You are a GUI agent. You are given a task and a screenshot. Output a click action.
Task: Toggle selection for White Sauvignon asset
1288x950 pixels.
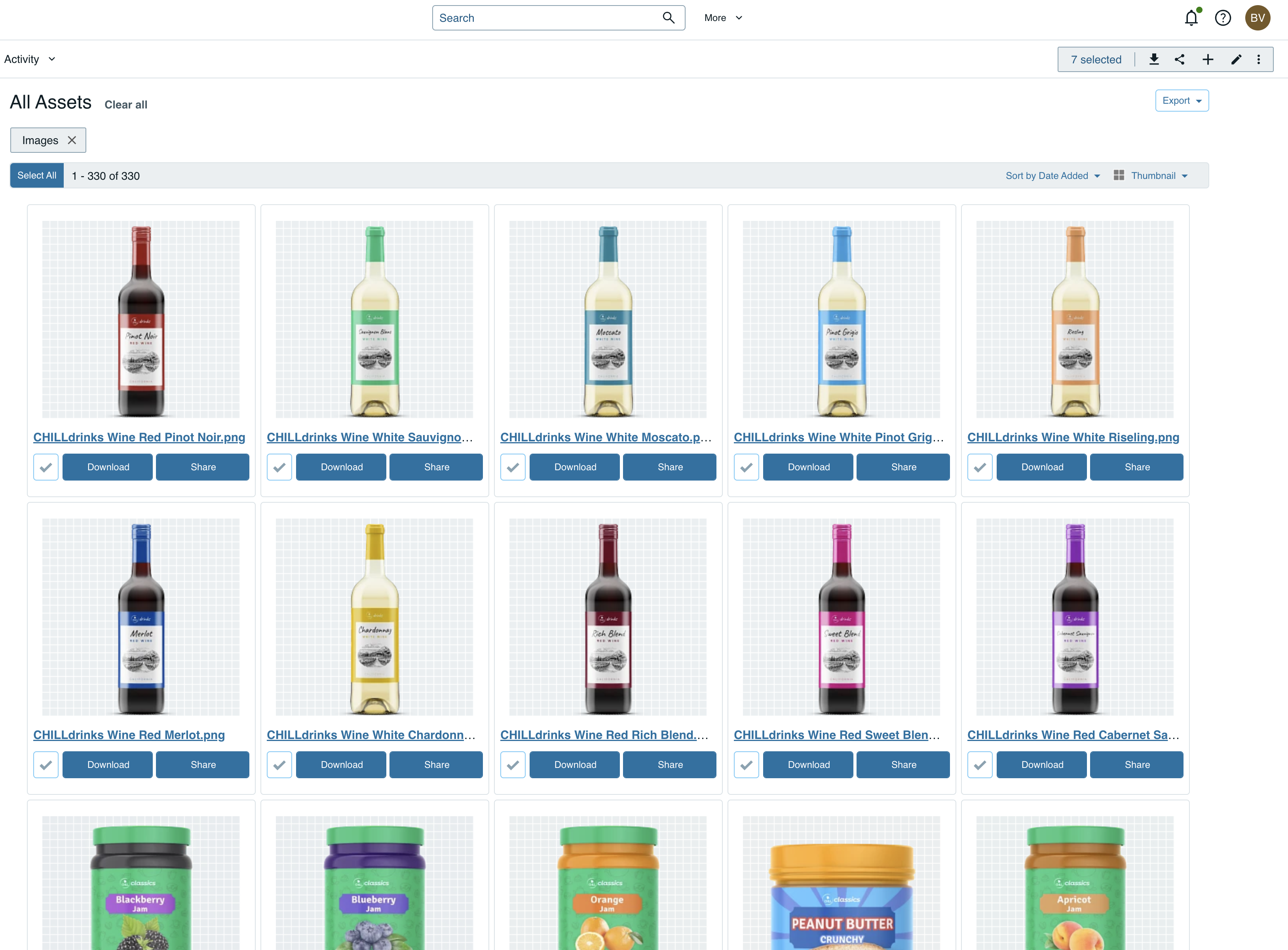click(279, 467)
